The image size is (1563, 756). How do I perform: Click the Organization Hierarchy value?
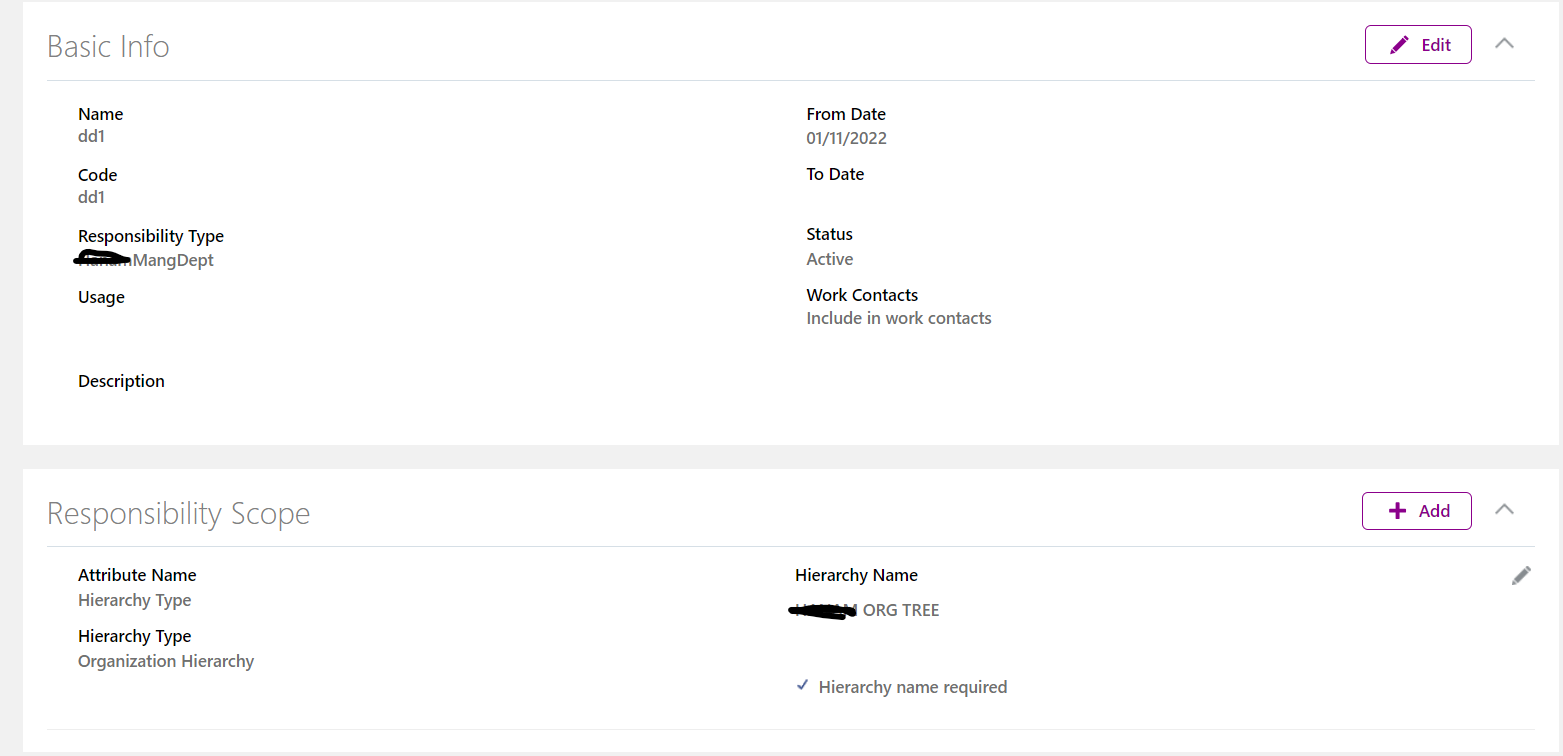click(166, 661)
